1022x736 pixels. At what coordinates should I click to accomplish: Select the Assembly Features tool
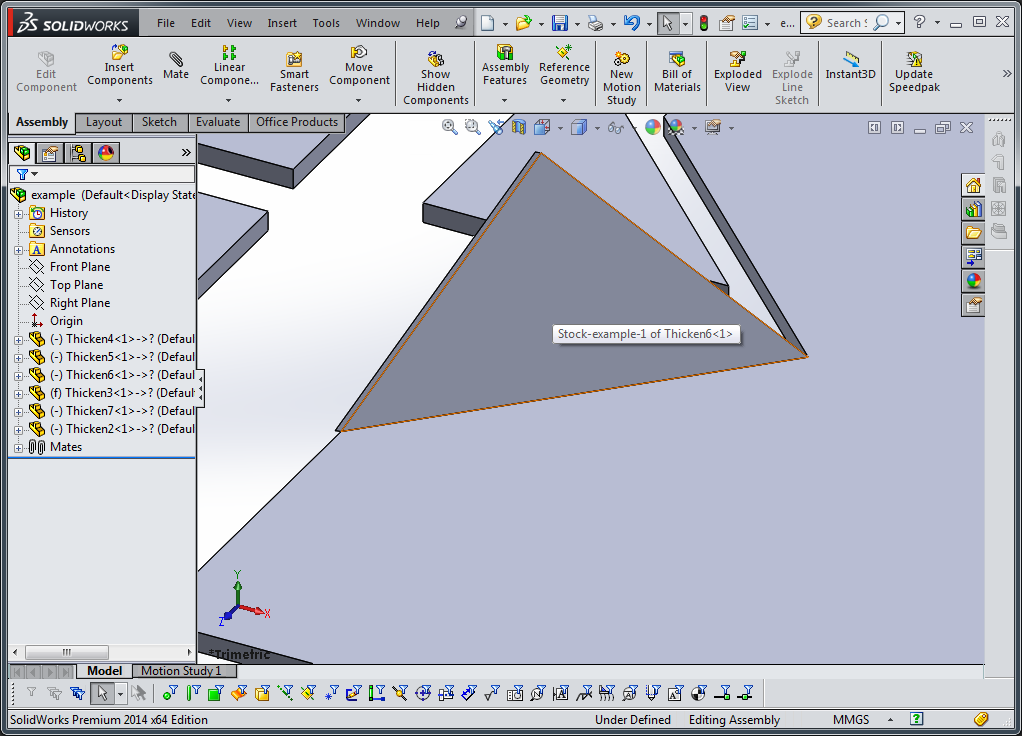[x=504, y=70]
